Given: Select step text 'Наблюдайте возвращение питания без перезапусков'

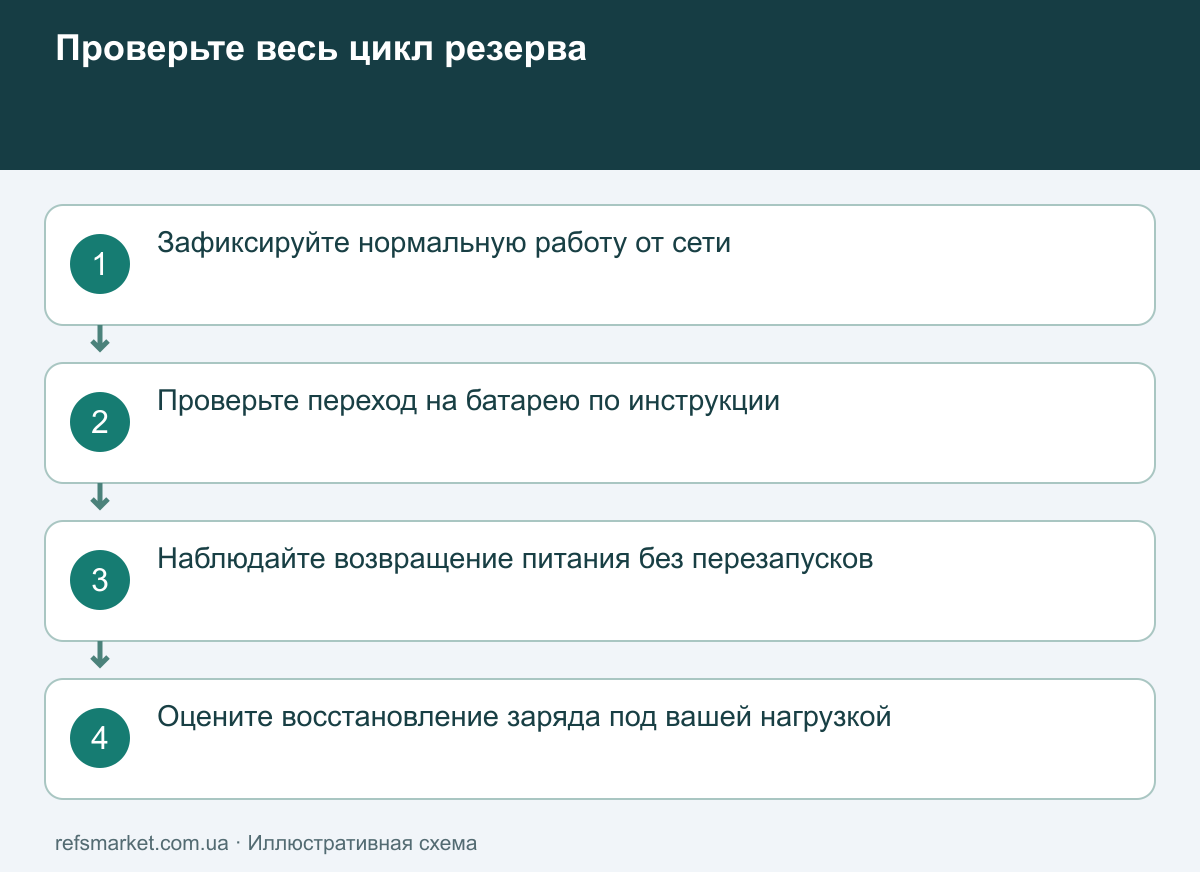Looking at the screenshot, I should pyautogui.click(x=515, y=559).
